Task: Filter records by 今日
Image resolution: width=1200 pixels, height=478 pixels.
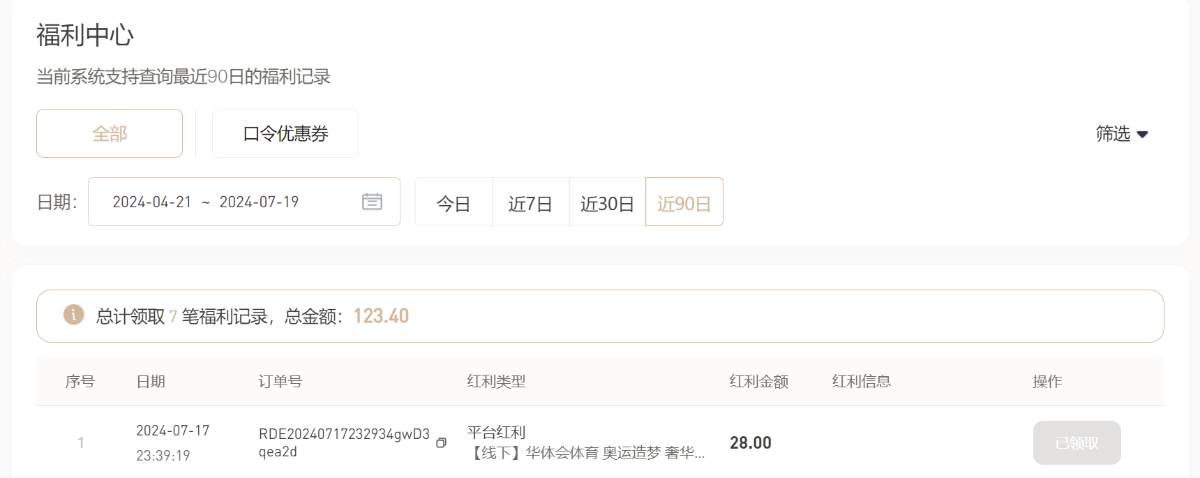Action: point(453,203)
